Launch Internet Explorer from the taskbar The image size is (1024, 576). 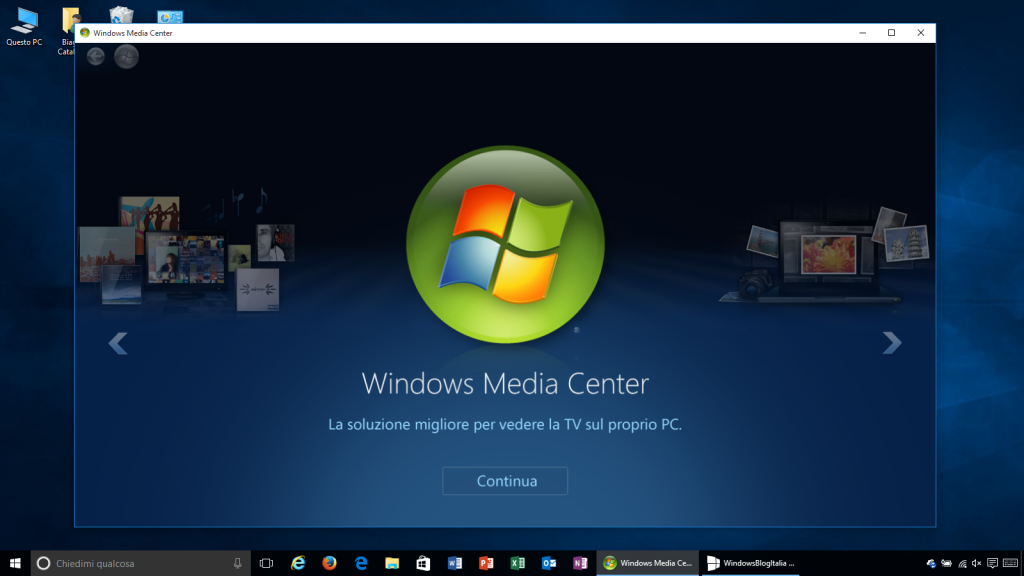coord(298,563)
